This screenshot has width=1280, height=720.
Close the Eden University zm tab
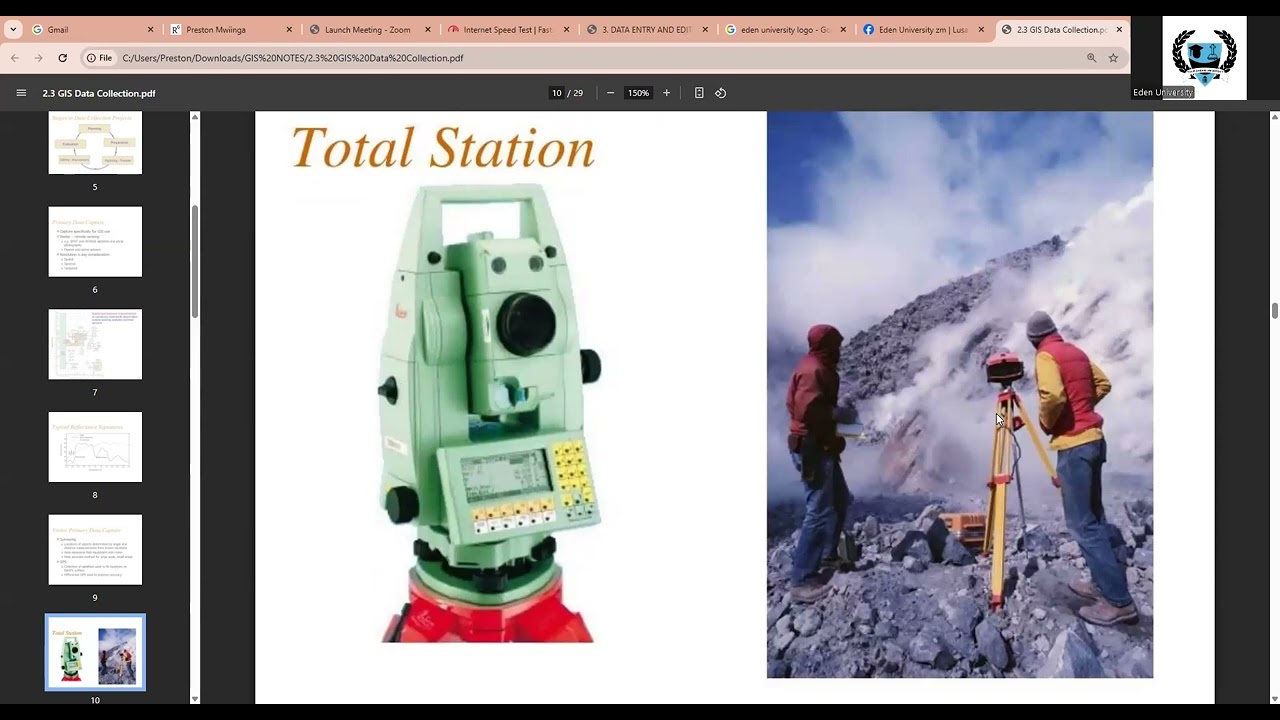(981, 30)
